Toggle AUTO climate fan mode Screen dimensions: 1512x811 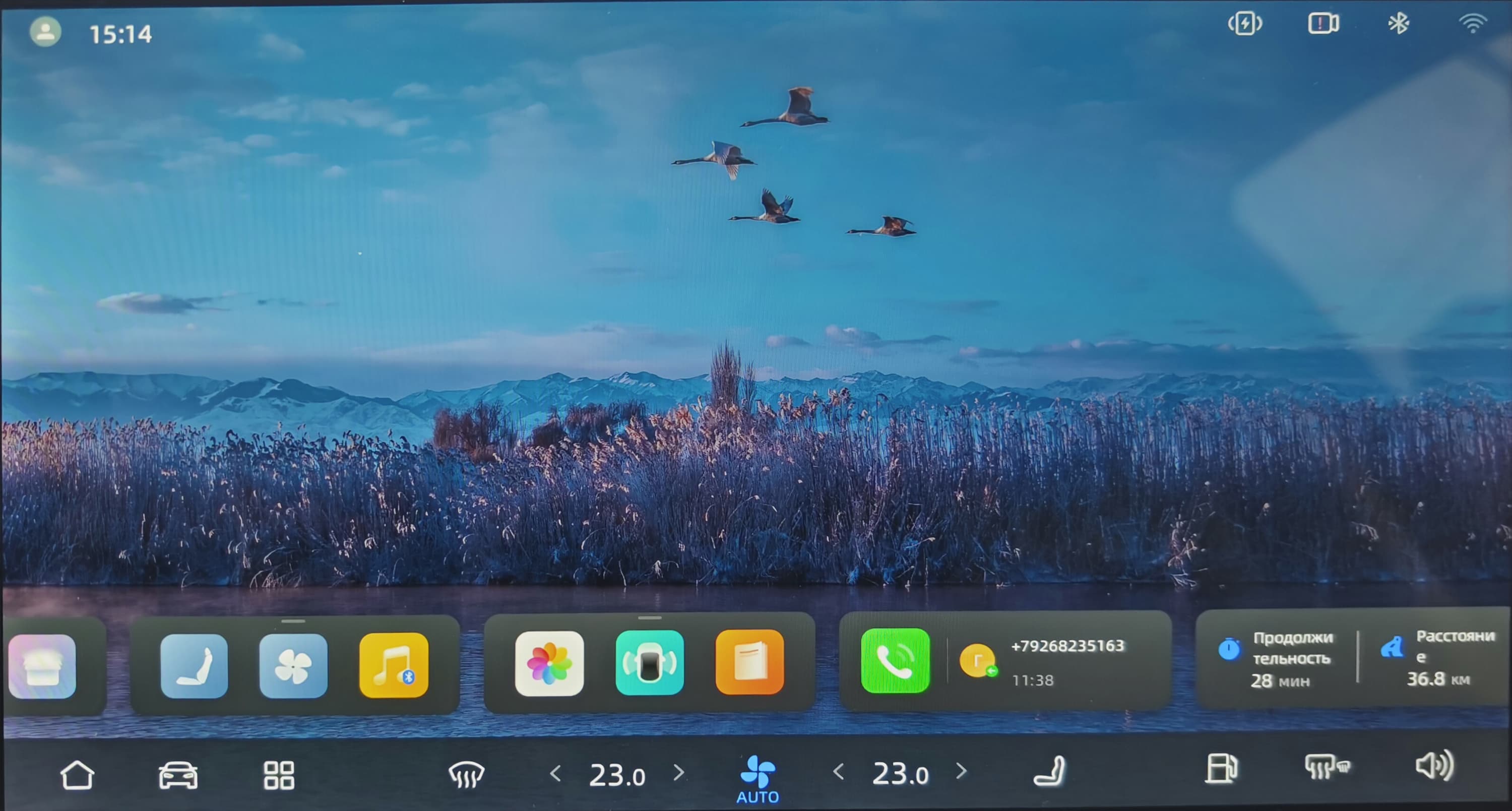pos(758,779)
